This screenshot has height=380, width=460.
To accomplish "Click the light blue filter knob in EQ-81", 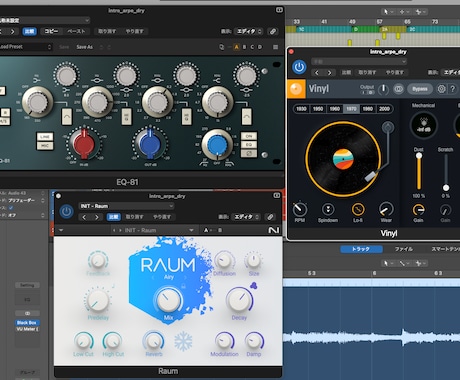I will pyautogui.click(x=217, y=145).
